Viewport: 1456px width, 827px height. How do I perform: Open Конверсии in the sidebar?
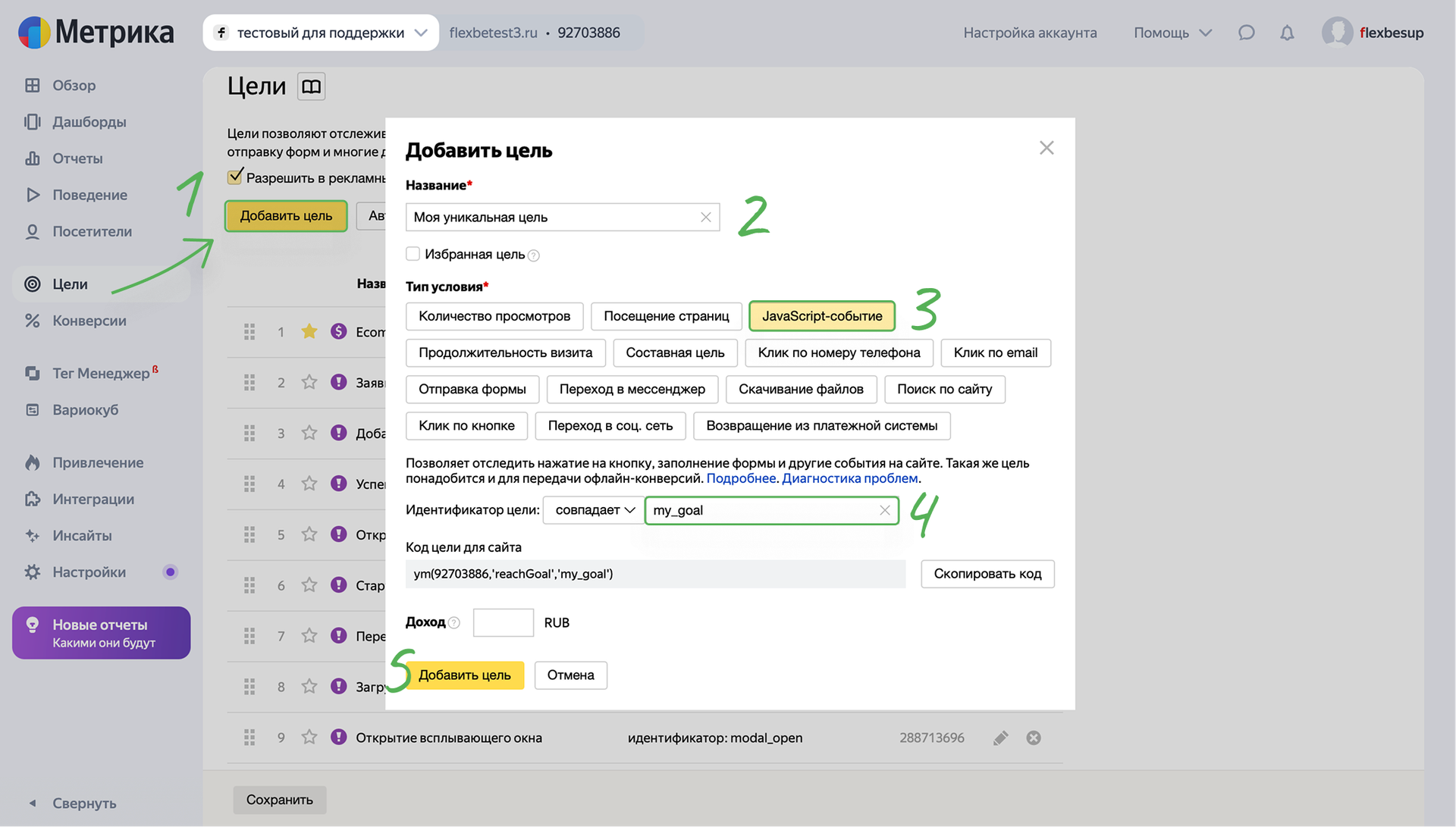[x=89, y=321]
